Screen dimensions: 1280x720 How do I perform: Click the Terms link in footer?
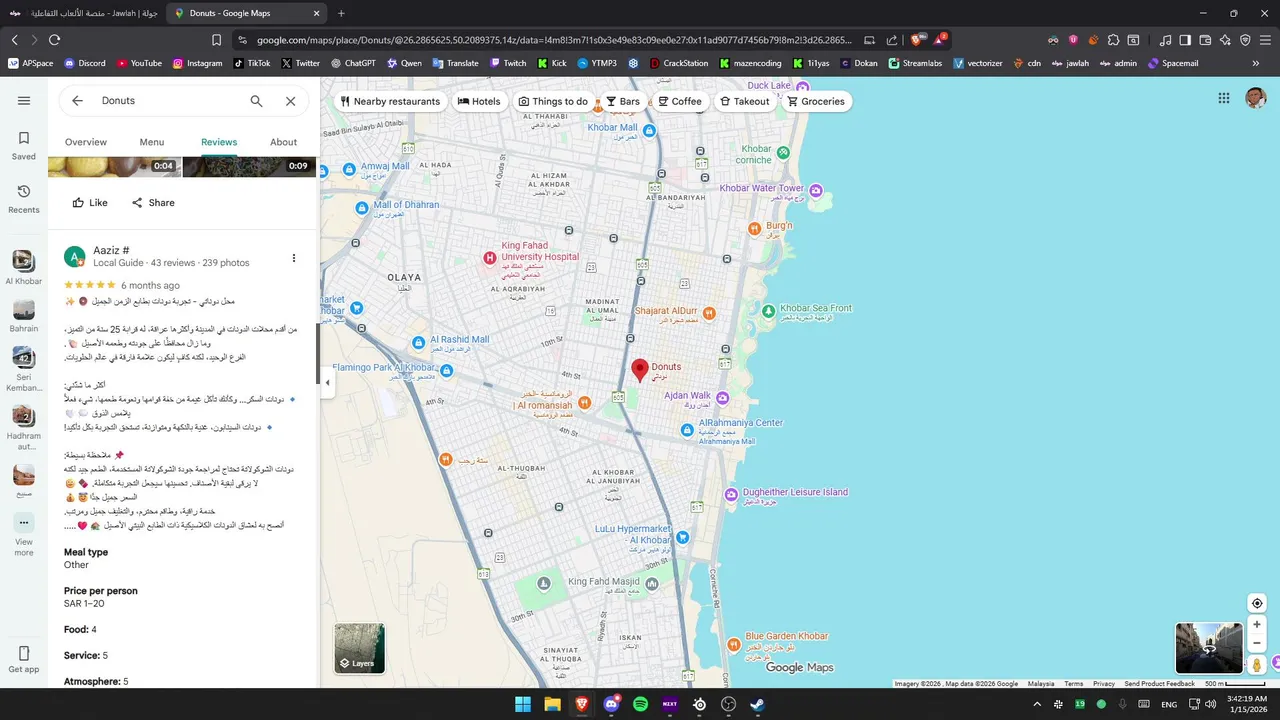click(1074, 684)
